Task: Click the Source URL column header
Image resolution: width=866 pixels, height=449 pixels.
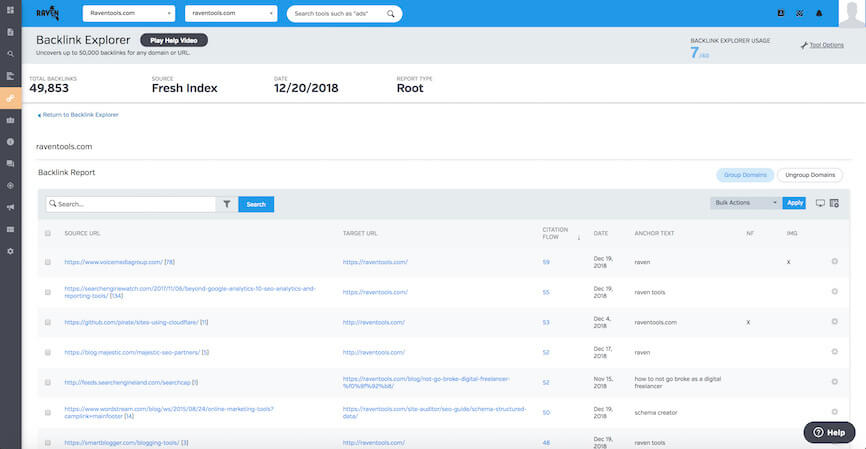Action: [x=82, y=233]
